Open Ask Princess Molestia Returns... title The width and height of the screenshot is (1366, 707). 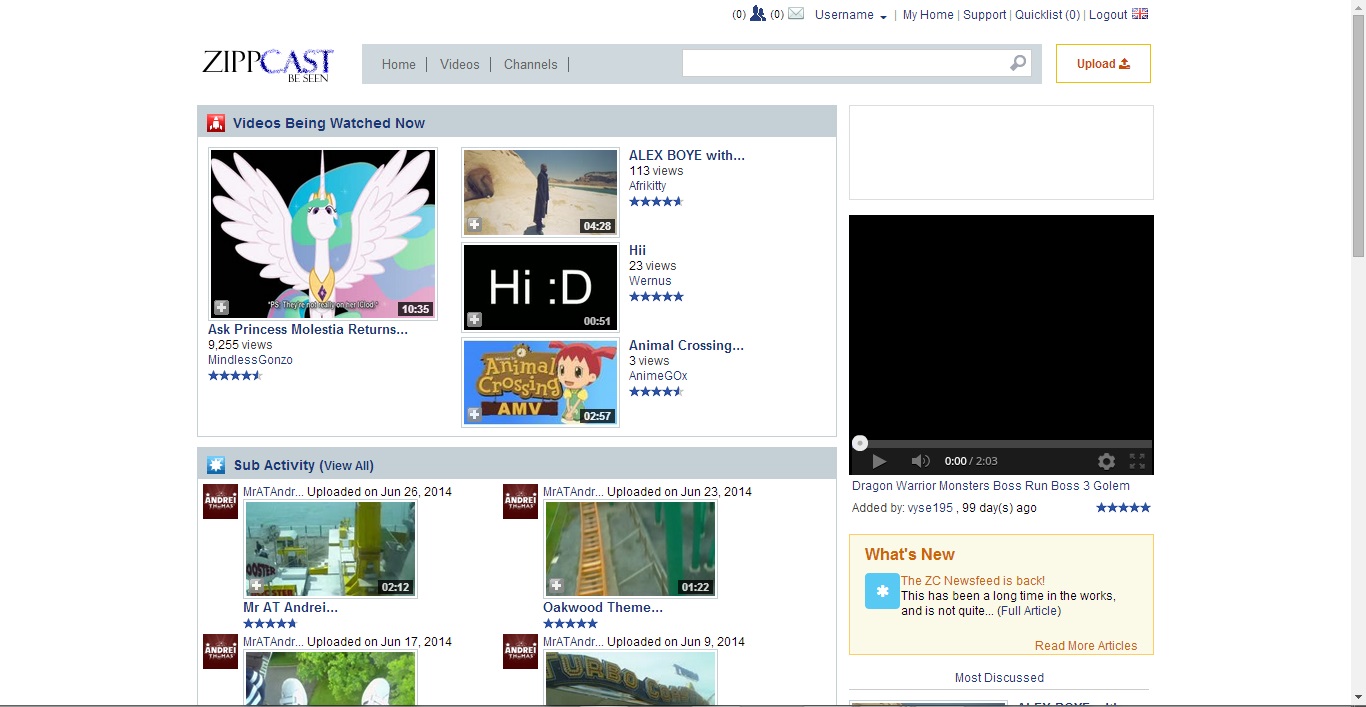click(308, 329)
